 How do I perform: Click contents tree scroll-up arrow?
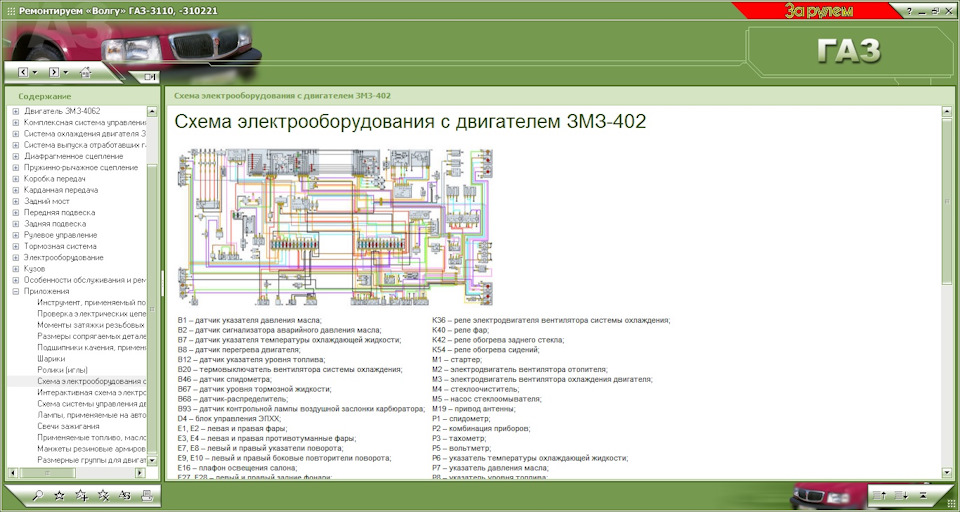coord(152,112)
